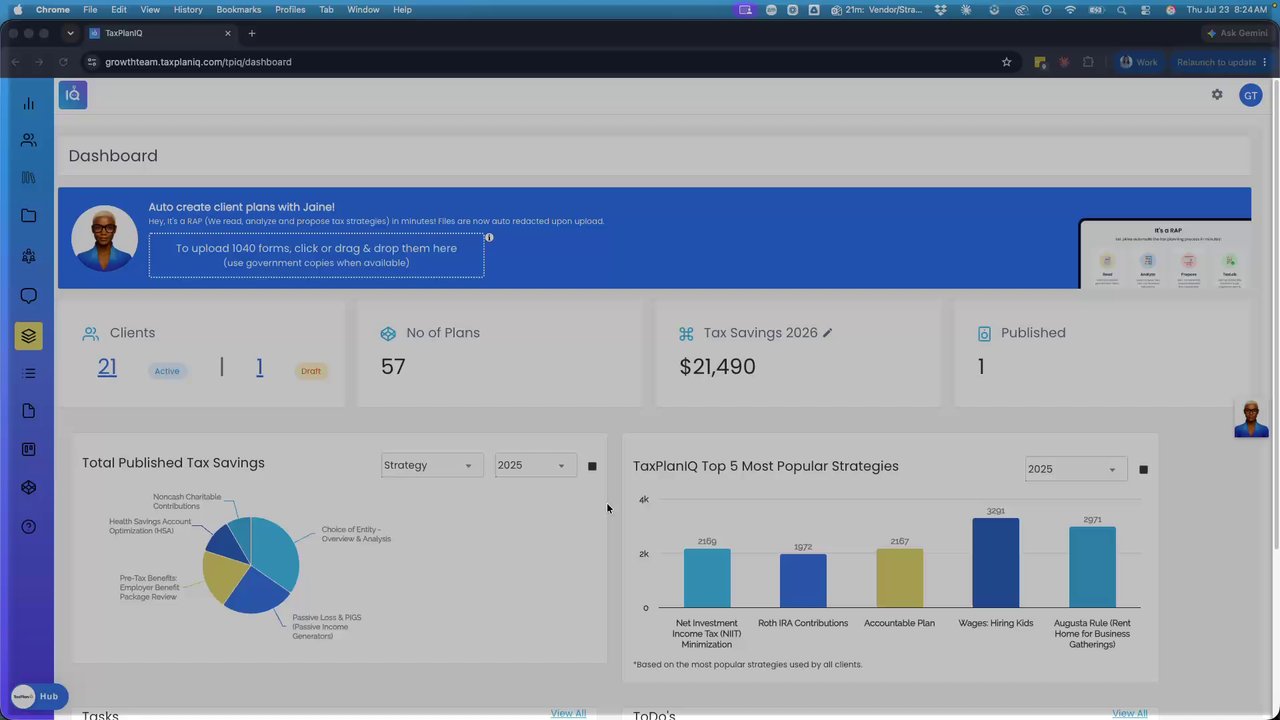Open the bar chart icon in sidebar

click(28, 104)
